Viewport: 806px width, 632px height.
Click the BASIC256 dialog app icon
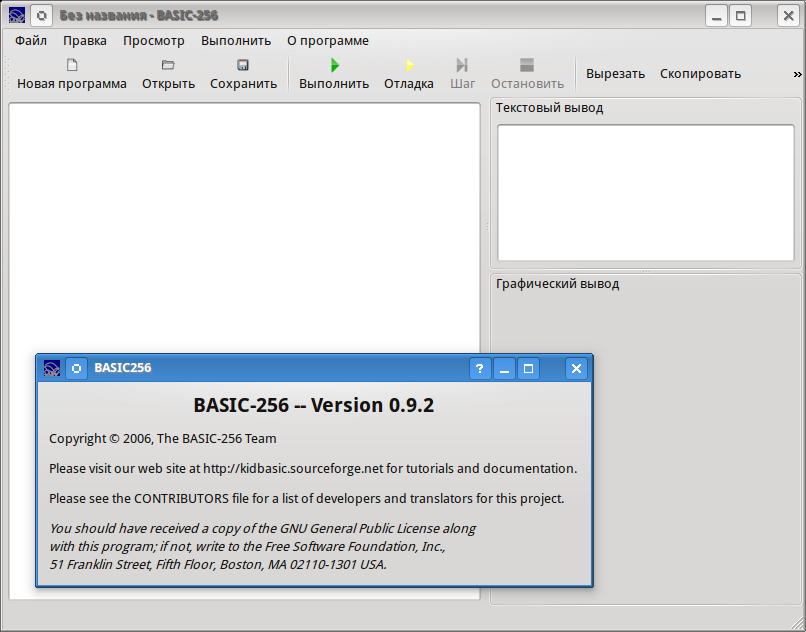tap(52, 368)
